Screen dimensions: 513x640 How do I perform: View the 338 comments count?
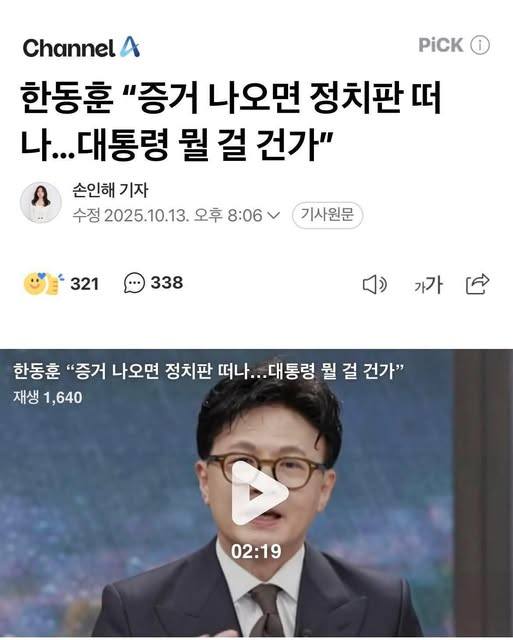[167, 282]
